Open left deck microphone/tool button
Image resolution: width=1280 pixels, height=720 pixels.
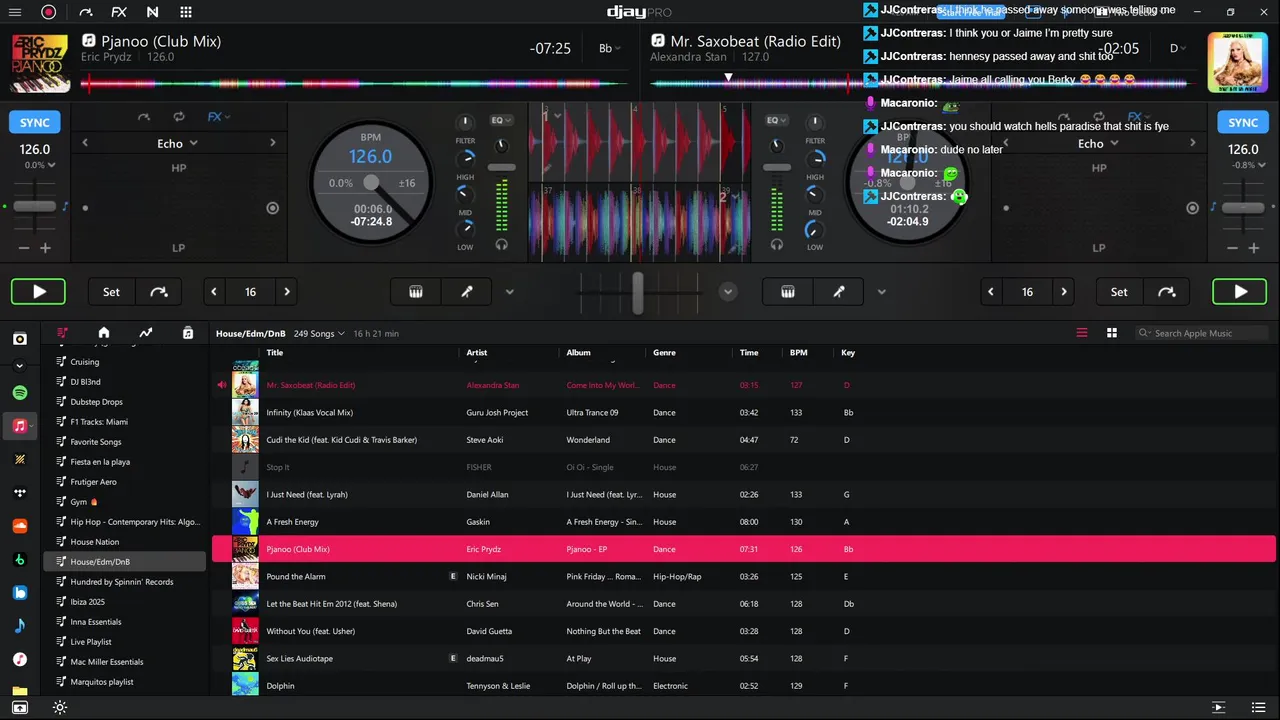(x=467, y=292)
